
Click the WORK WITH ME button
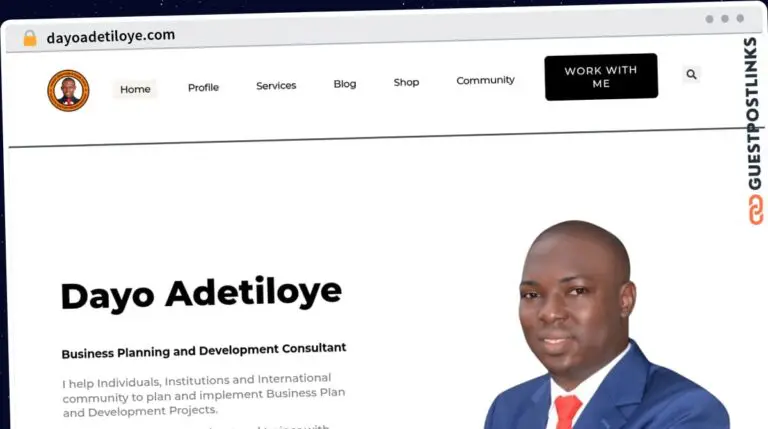(601, 77)
